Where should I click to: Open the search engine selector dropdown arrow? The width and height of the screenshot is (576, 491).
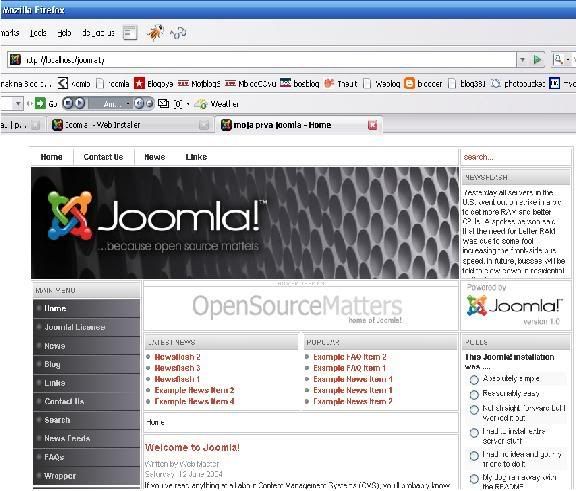568,59
